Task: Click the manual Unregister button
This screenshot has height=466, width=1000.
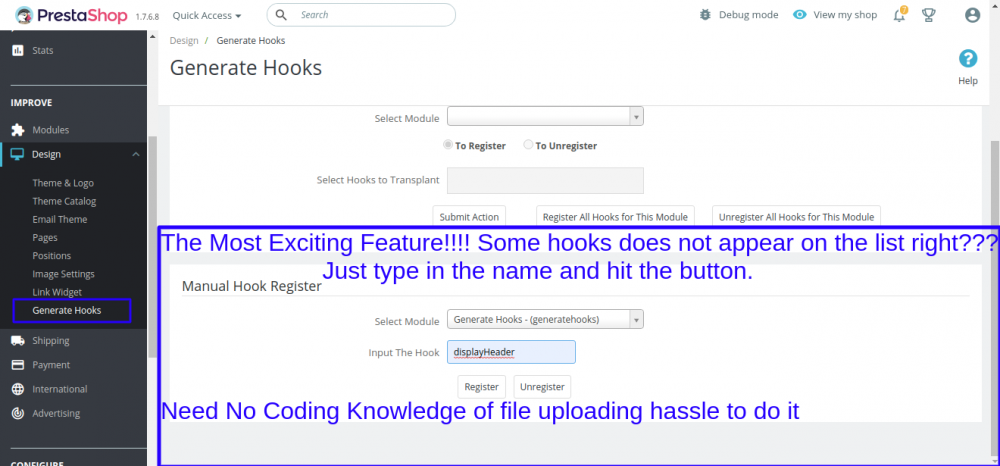Action: [542, 387]
